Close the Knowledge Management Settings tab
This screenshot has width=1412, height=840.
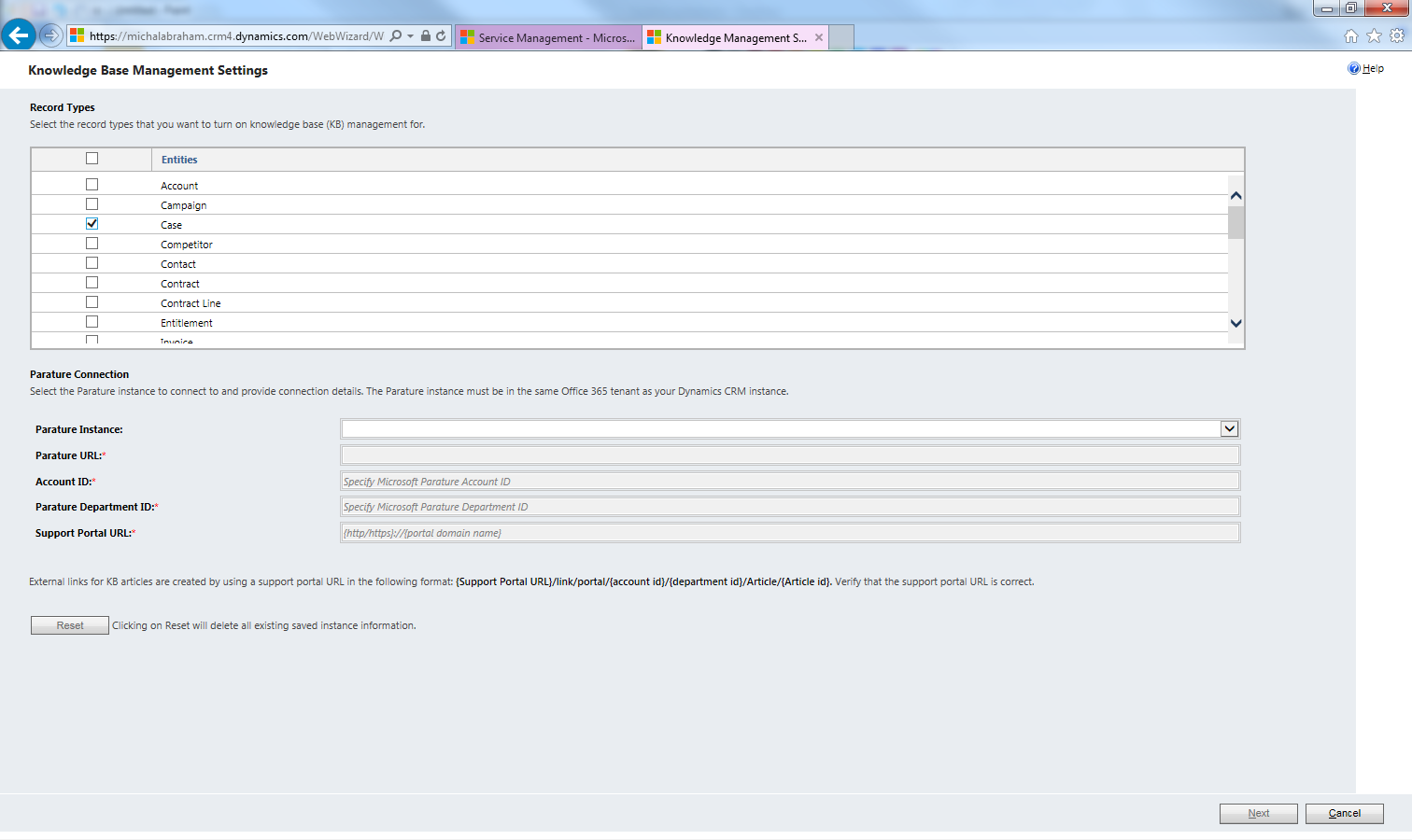819,37
